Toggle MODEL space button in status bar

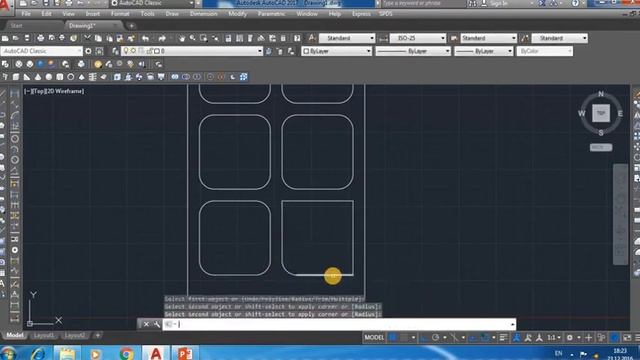(374, 338)
